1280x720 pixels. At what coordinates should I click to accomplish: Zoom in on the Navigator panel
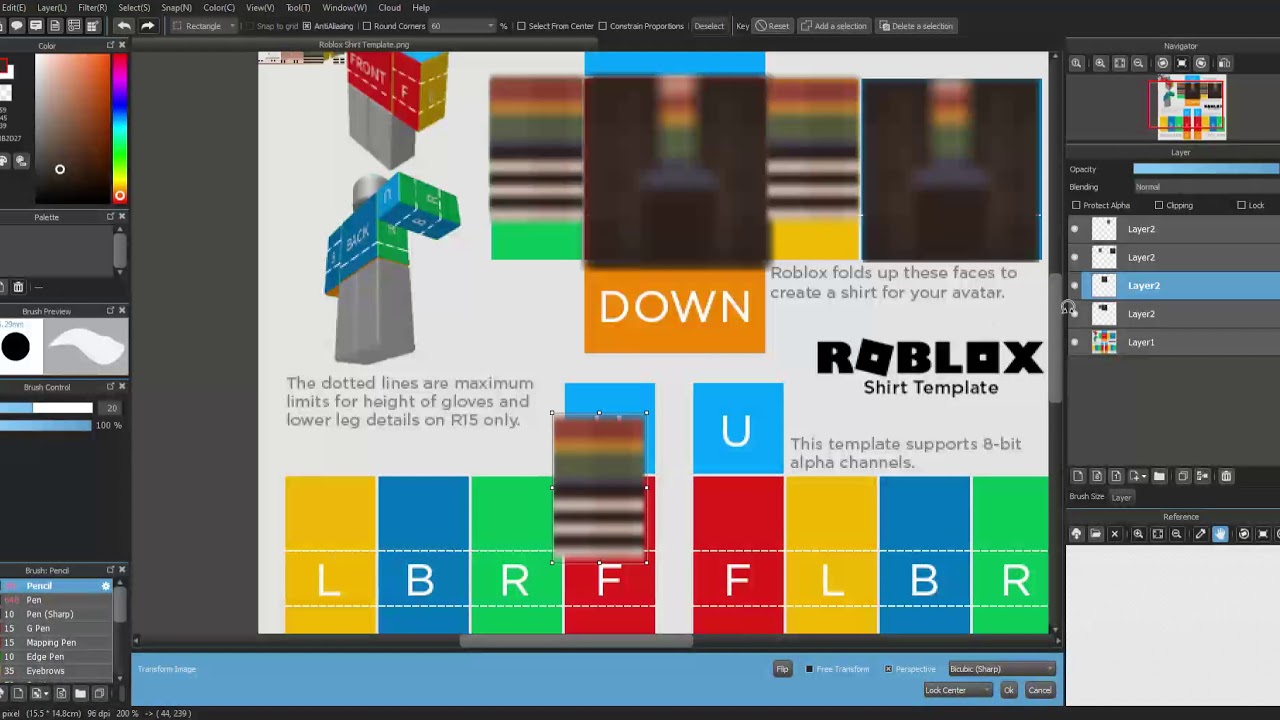click(1100, 63)
